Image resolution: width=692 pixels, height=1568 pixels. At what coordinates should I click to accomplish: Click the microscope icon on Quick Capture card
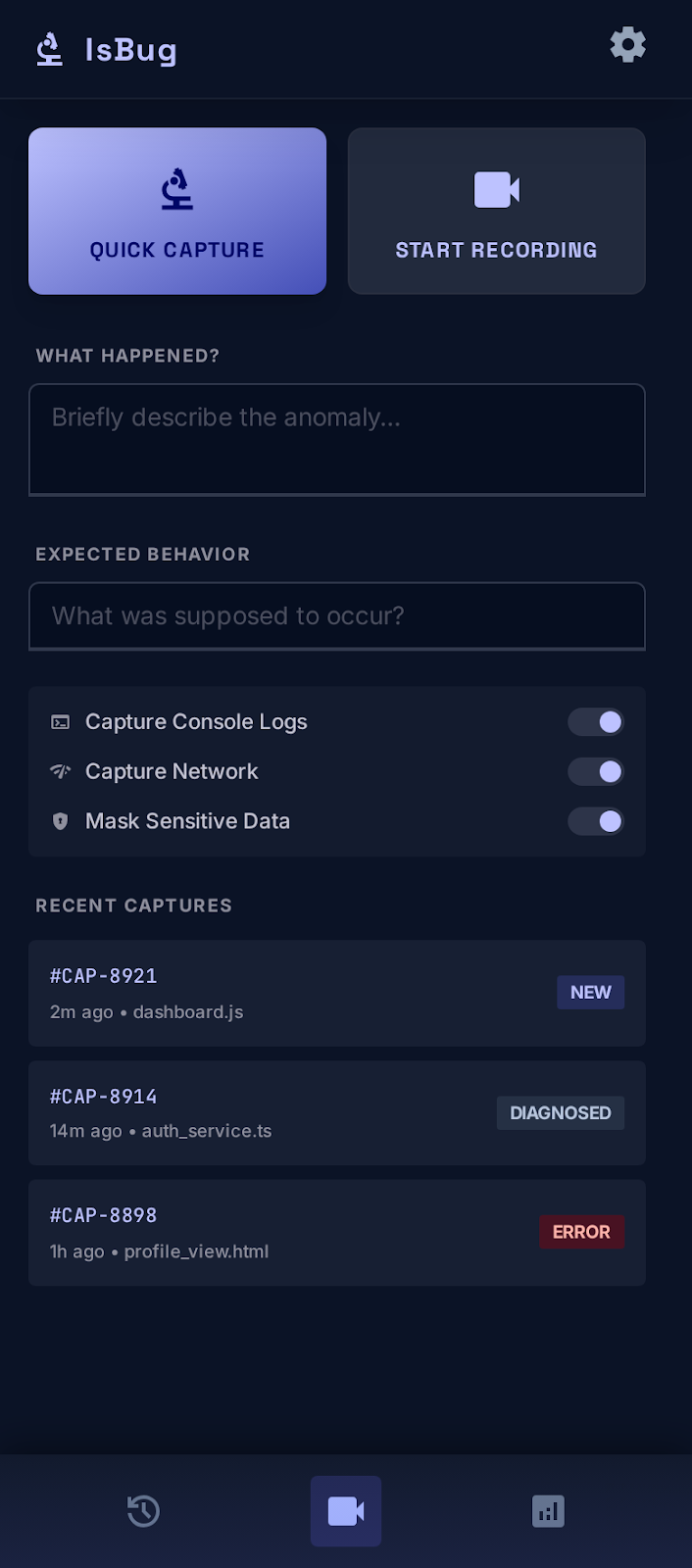click(176, 189)
